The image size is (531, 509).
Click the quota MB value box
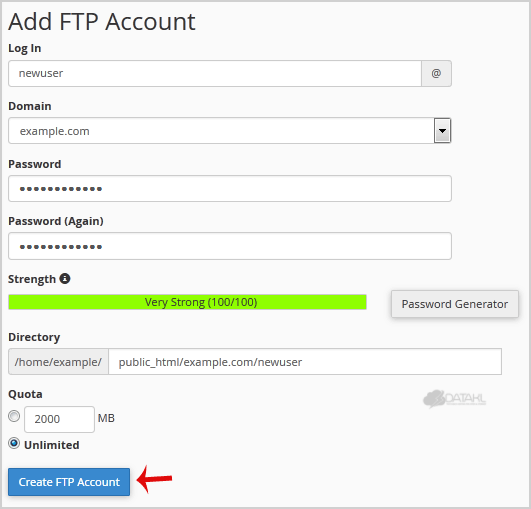pos(59,419)
